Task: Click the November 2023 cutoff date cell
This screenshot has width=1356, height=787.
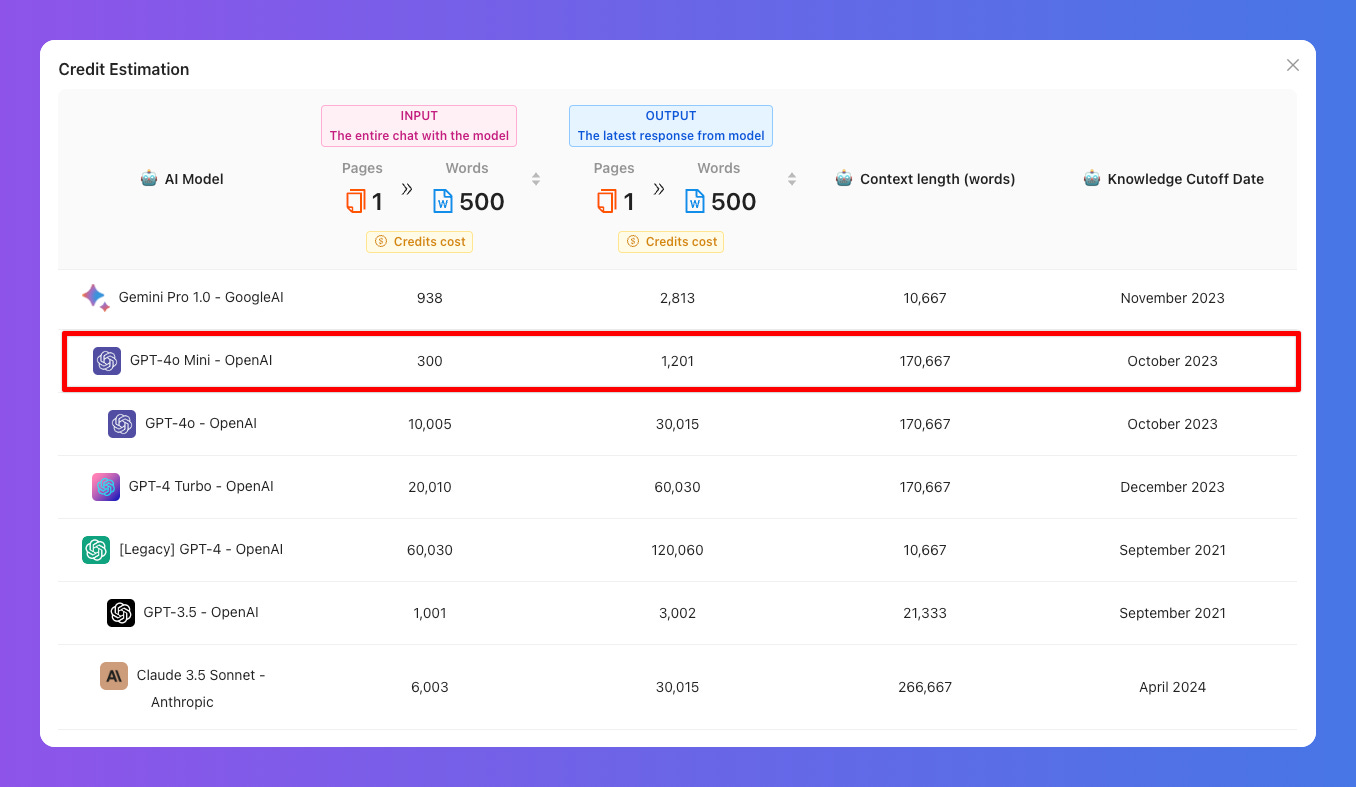Action: pyautogui.click(x=1172, y=298)
